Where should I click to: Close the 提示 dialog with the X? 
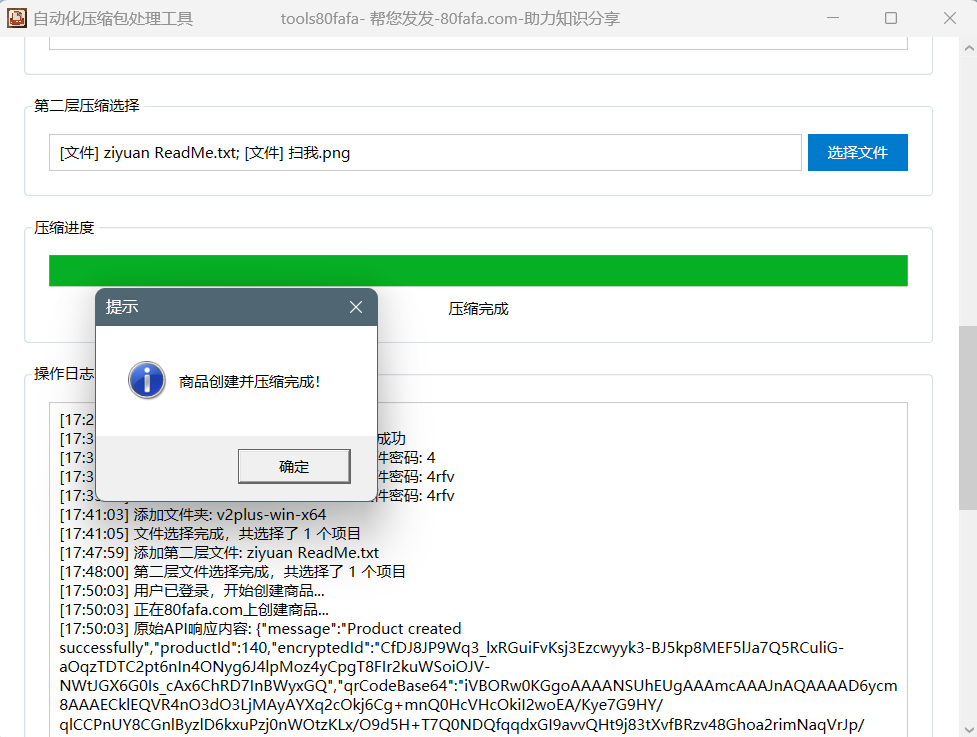[x=356, y=307]
